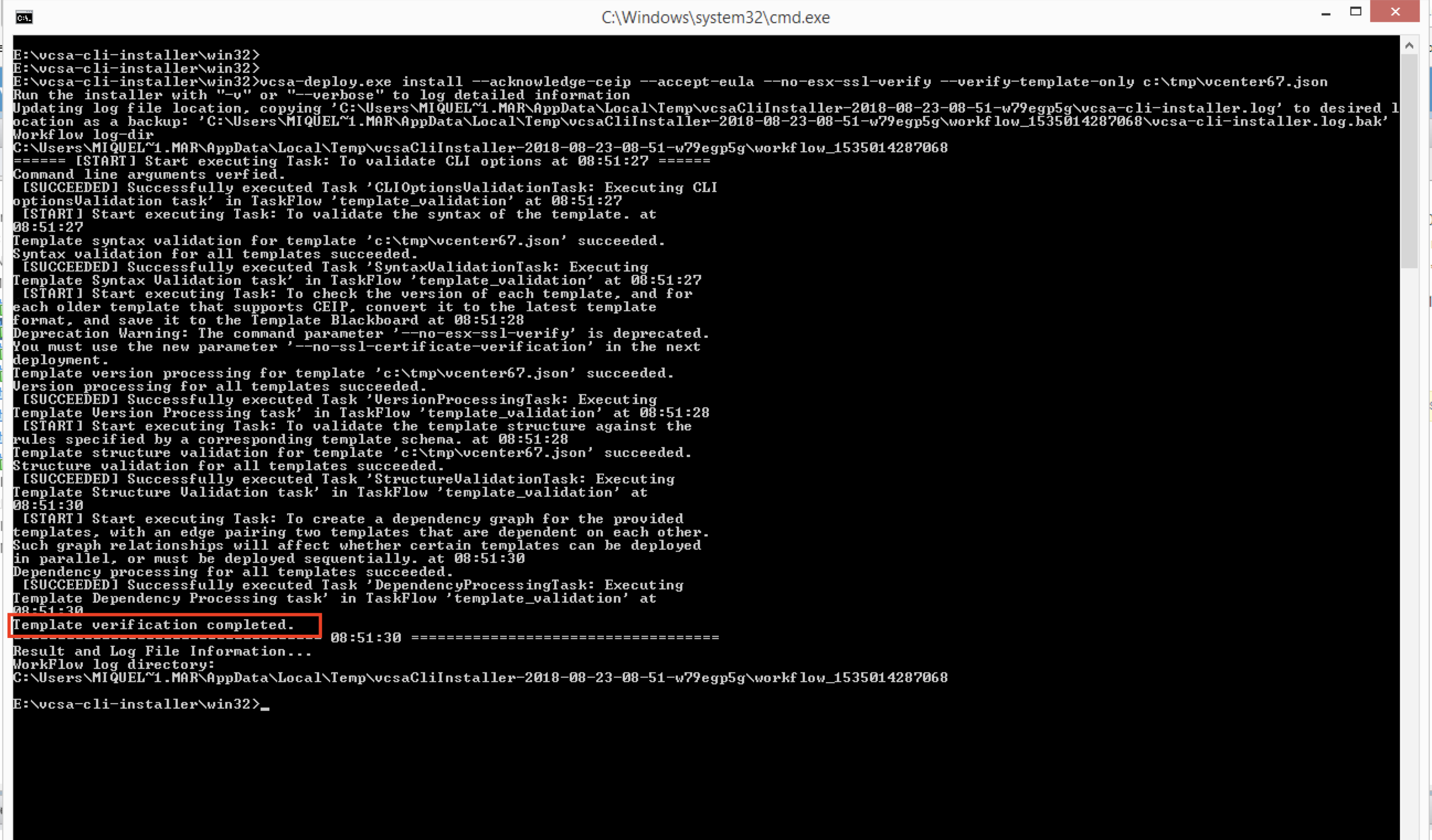The width and height of the screenshot is (1432, 840).
Task: Click the 'Template verification completed' highlighted text
Action: 163,625
